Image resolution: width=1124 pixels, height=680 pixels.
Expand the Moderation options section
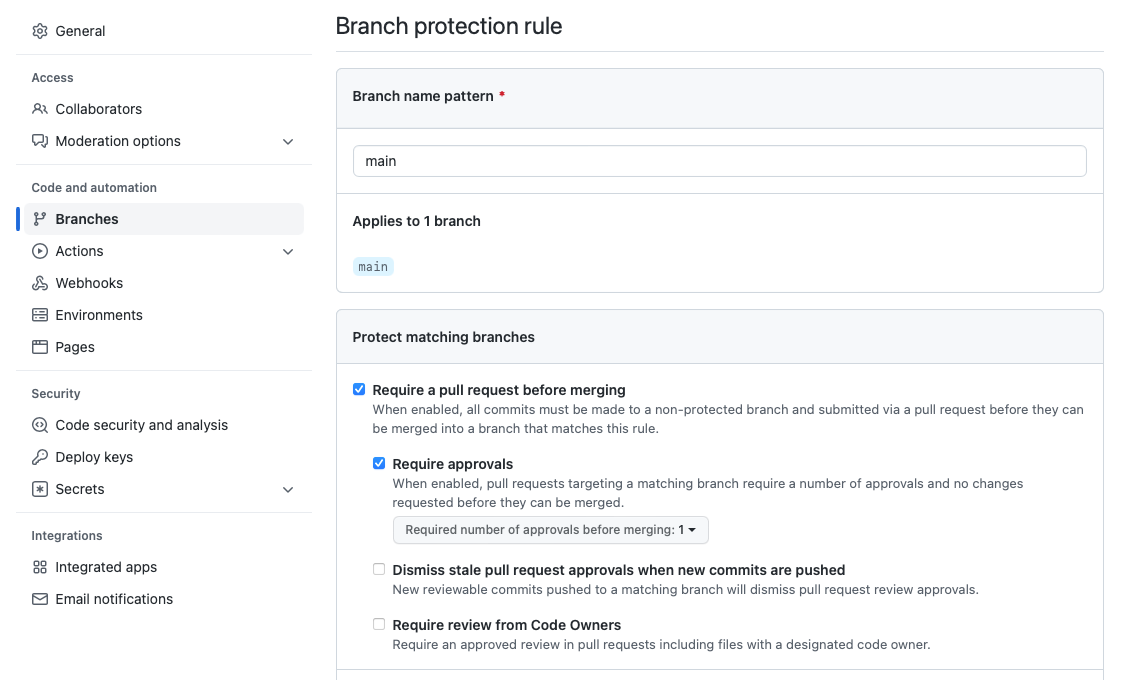(288, 141)
